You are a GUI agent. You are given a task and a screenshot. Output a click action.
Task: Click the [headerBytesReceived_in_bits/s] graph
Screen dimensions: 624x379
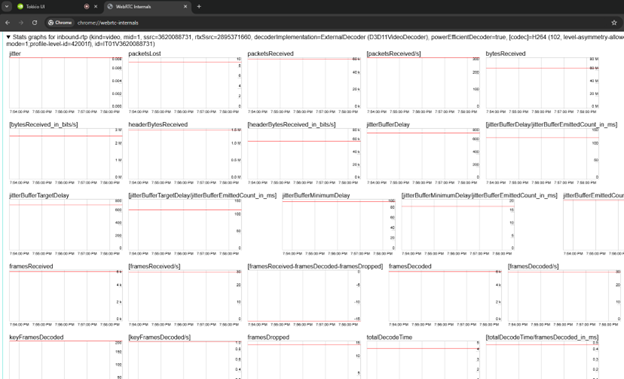point(304,153)
